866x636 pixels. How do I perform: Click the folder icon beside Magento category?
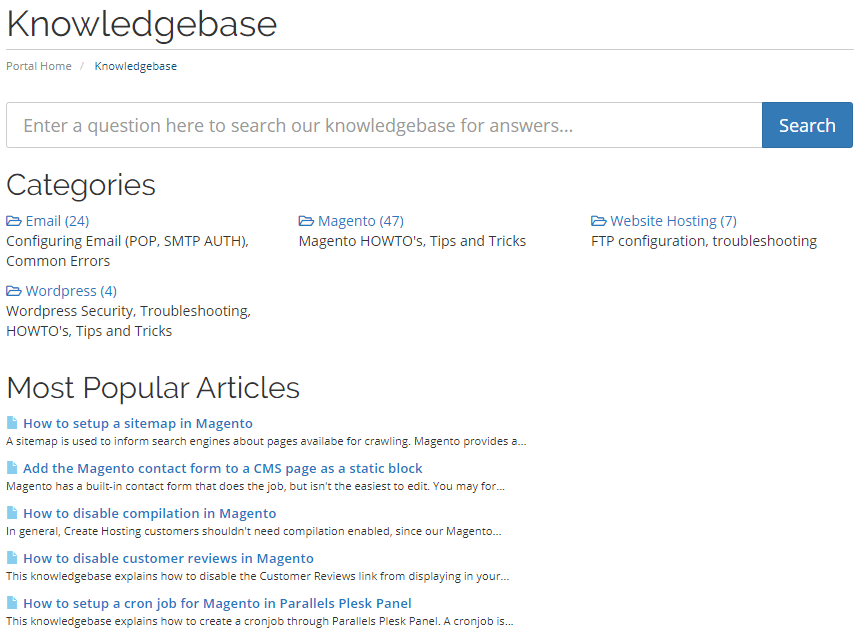point(306,221)
